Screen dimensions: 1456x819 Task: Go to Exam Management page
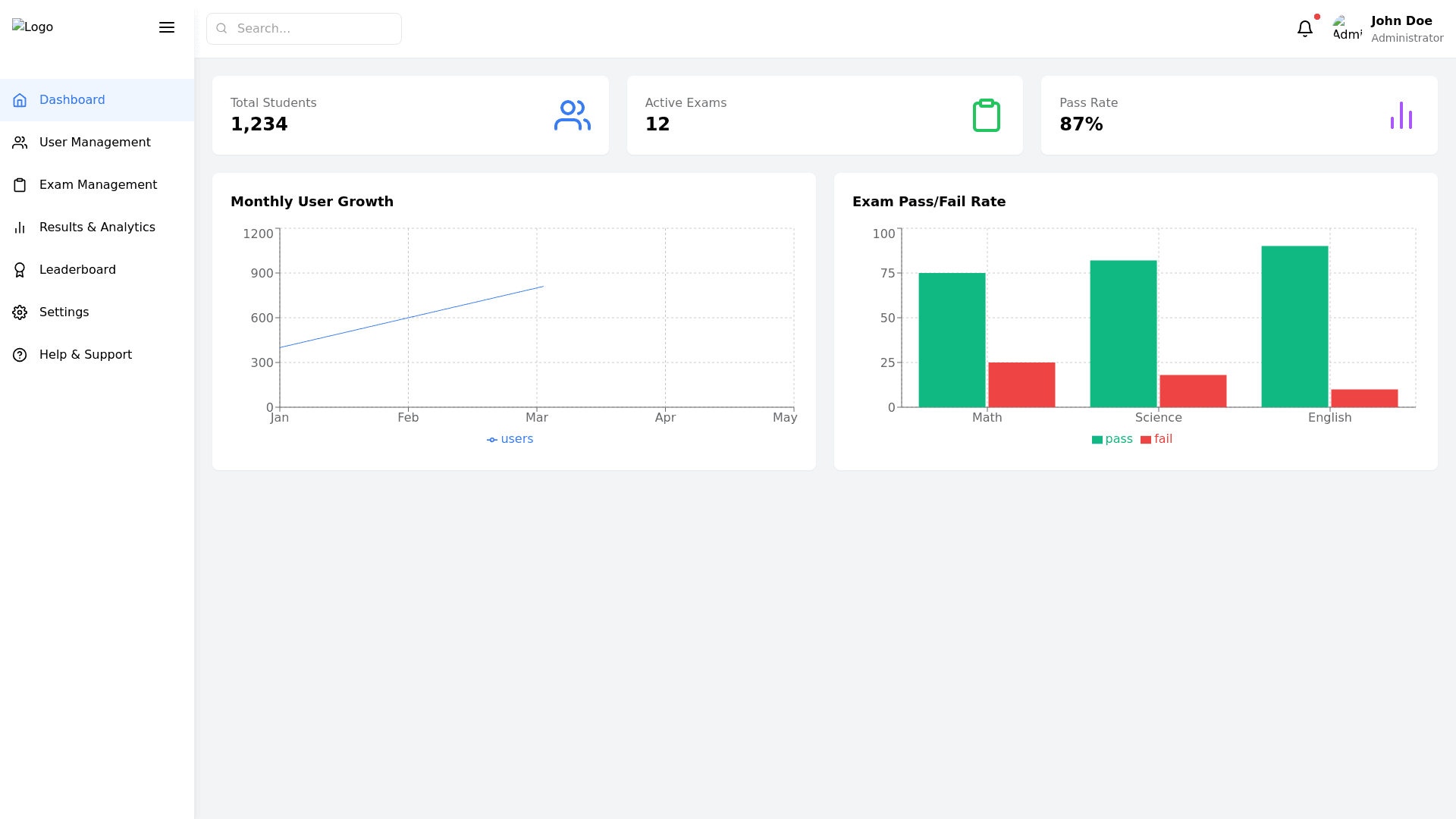click(x=98, y=185)
